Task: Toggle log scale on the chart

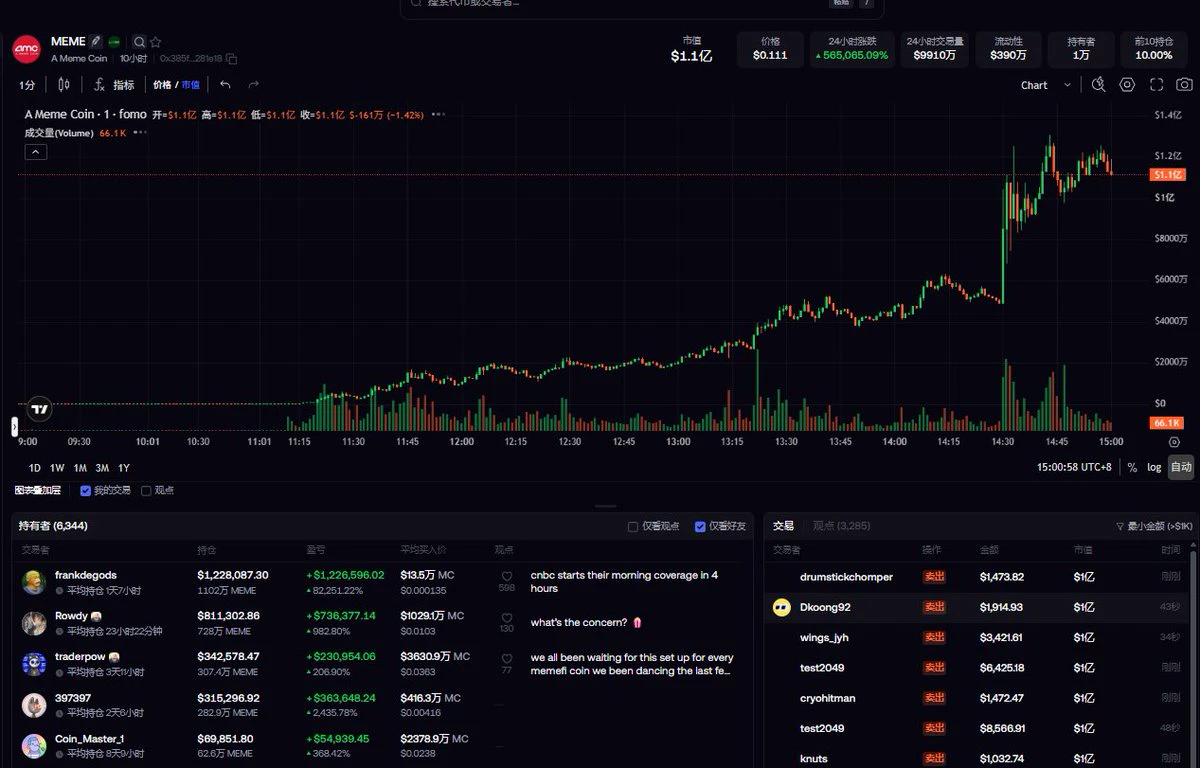Action: click(1154, 467)
